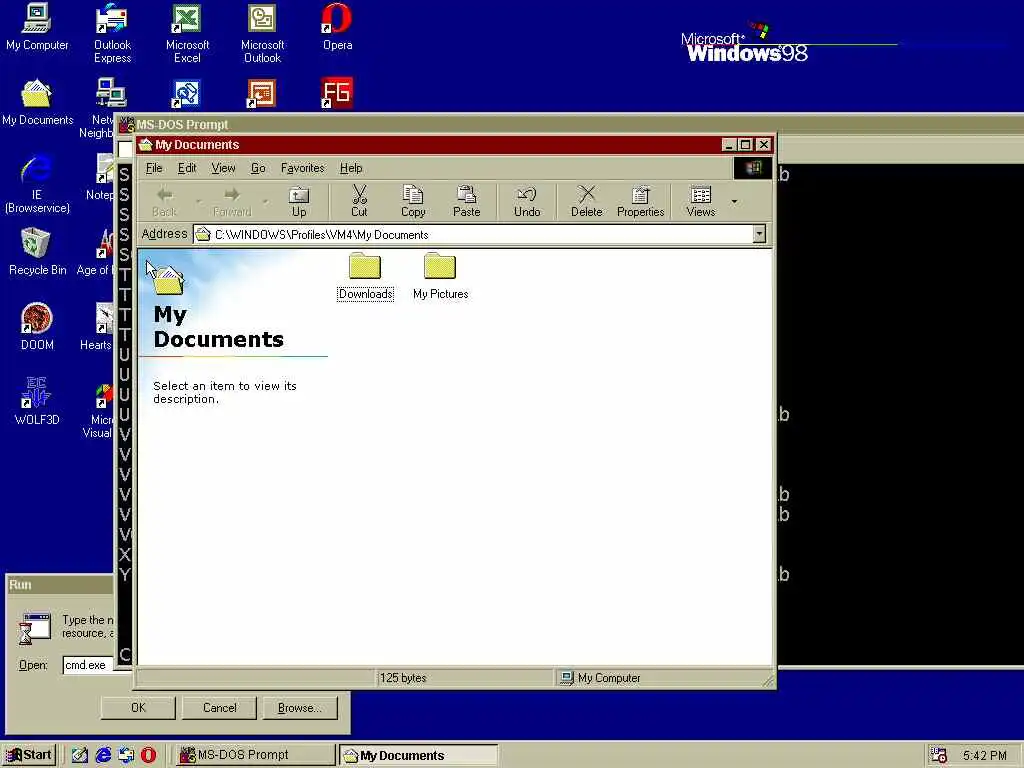Open the Views dropdown arrow
This screenshot has width=1024, height=768.
(x=735, y=202)
